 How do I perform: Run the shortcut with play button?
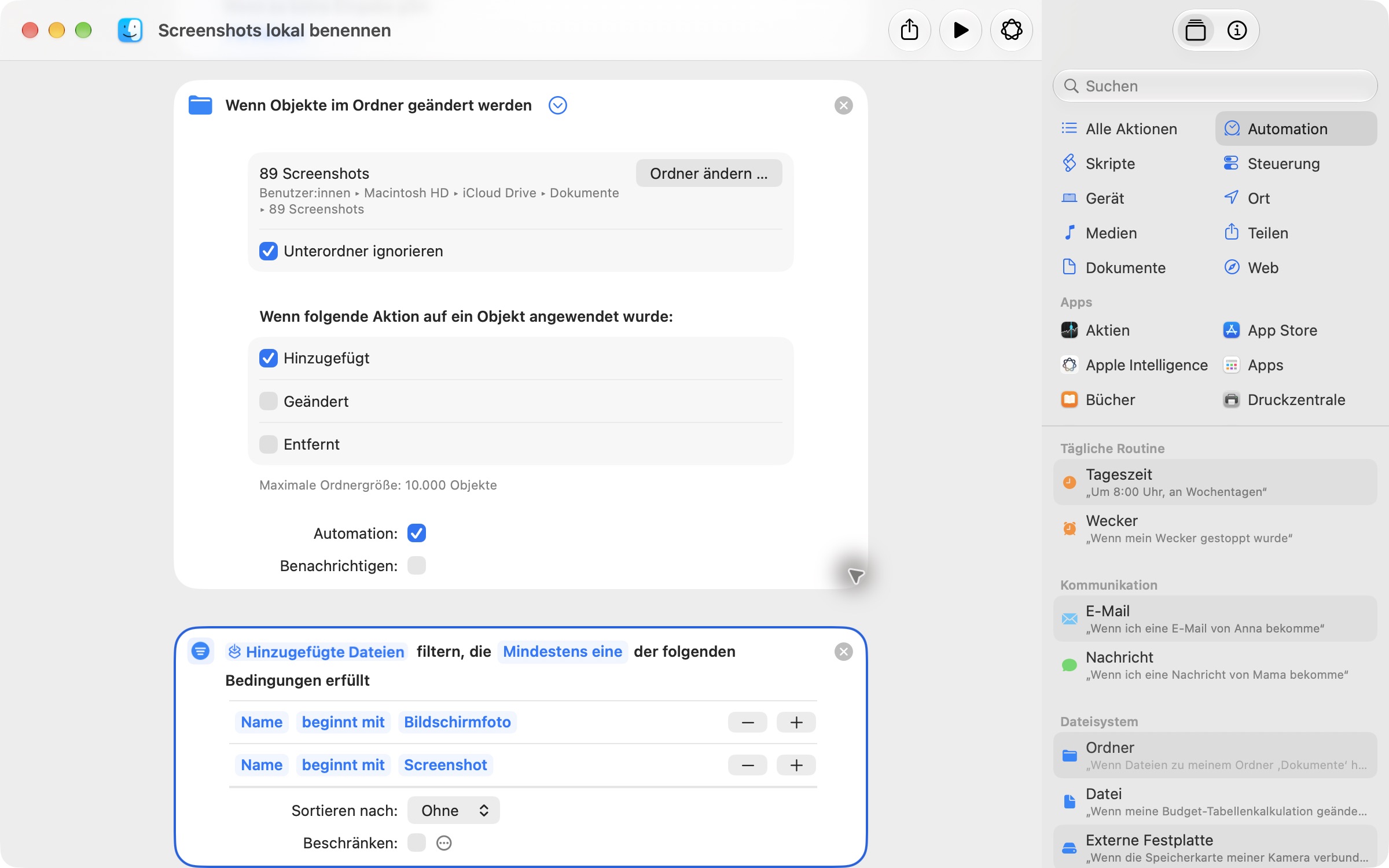pos(961,30)
